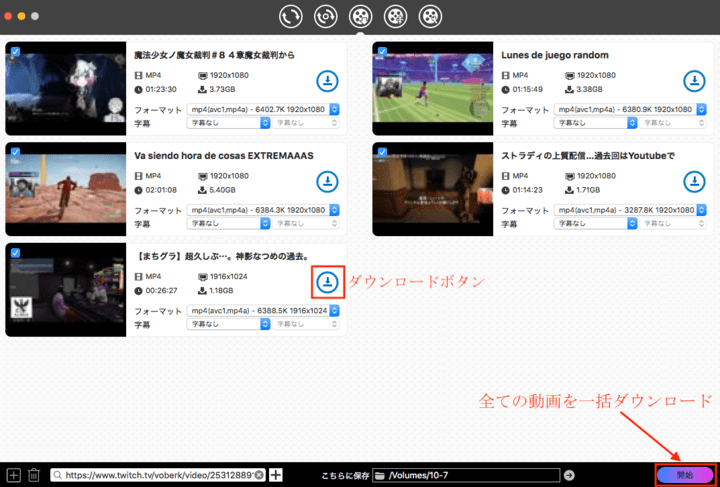This screenshot has height=487, width=720.
Task: Click the add-task icon at bottom-left corner
Action: pos(13,475)
